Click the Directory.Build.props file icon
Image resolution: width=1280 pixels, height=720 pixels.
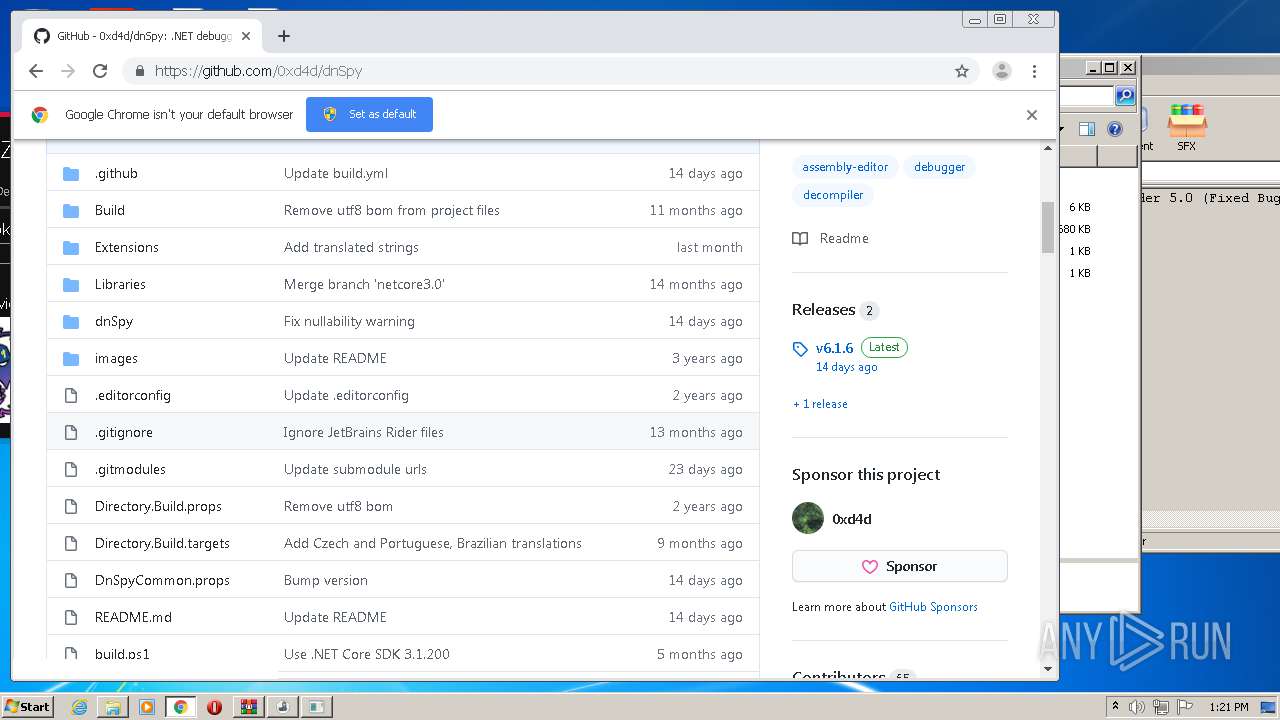(71, 506)
